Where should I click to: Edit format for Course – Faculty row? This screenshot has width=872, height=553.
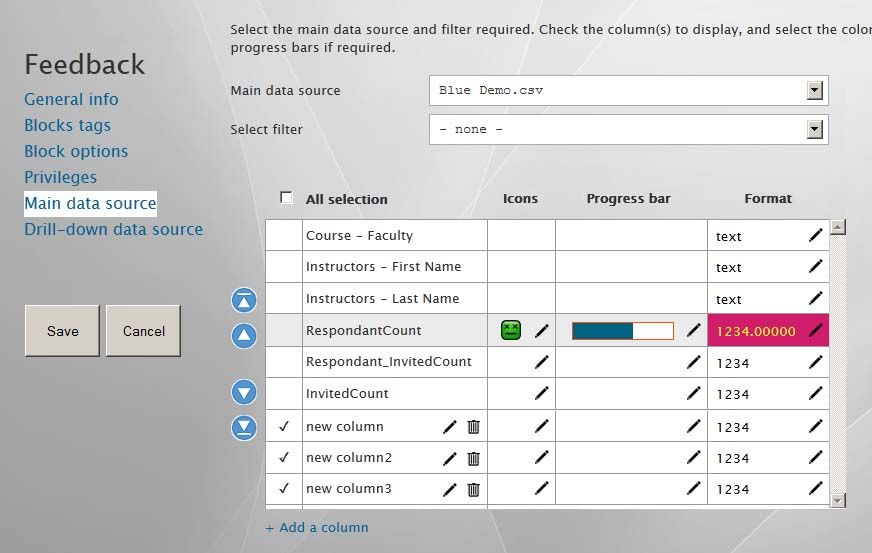[x=815, y=235]
